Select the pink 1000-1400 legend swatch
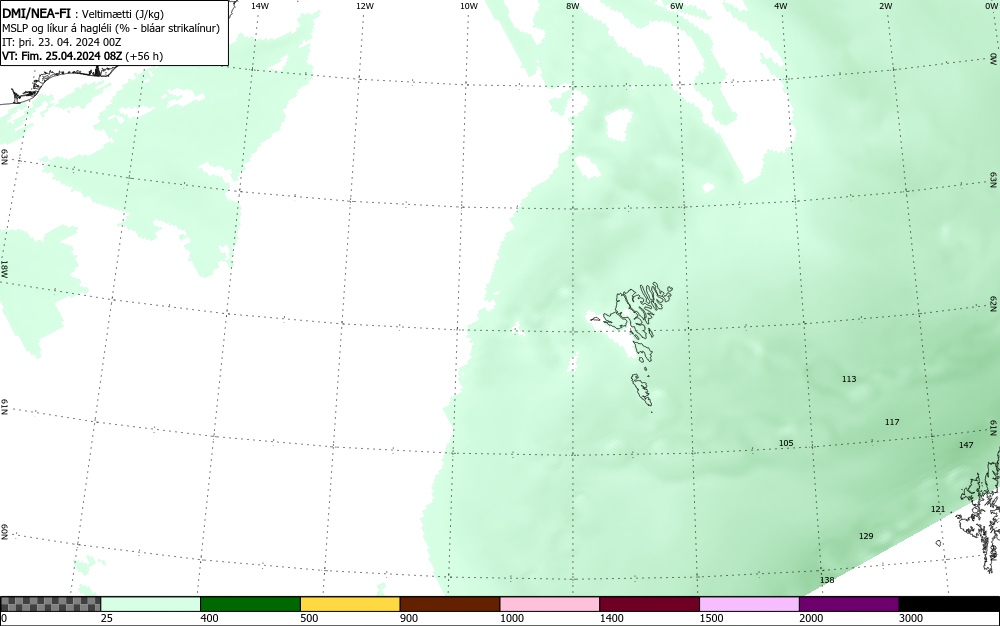Screen dimensions: 1000x626 click(550, 604)
